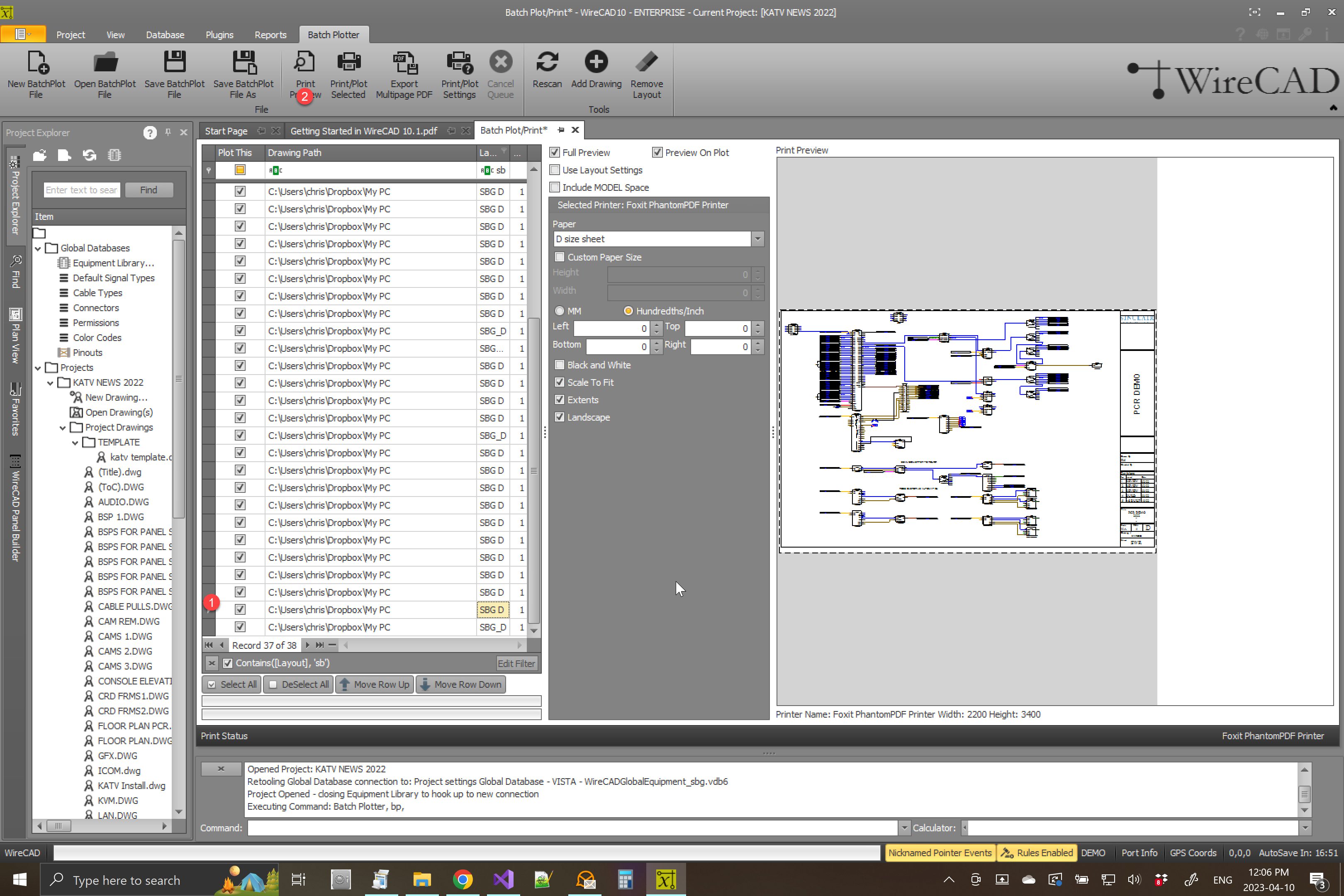
Task: Click the open folder icon in Project Explorer
Action: coord(39,156)
